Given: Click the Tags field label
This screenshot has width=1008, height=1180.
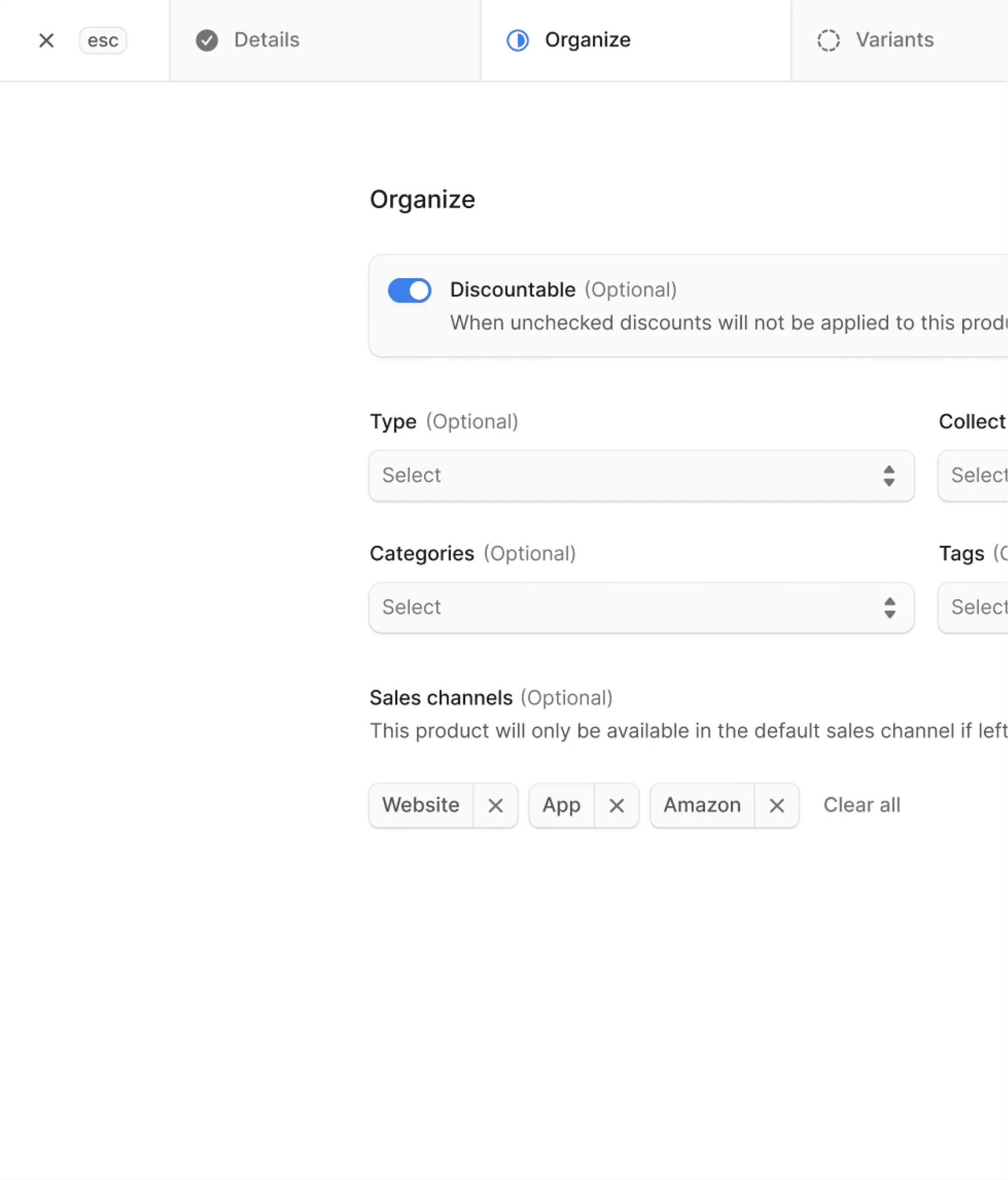Looking at the screenshot, I should point(961,554).
